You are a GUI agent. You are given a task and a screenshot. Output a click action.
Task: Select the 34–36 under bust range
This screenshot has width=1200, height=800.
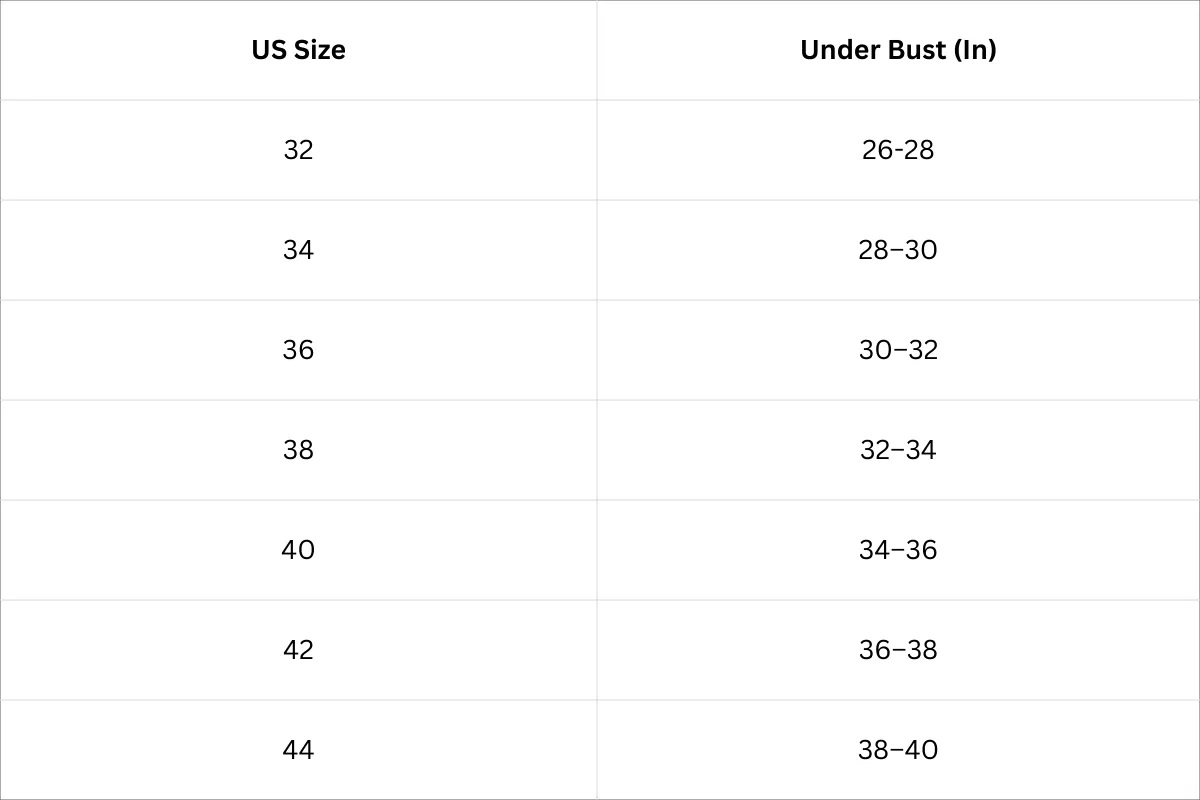pyautogui.click(x=898, y=550)
